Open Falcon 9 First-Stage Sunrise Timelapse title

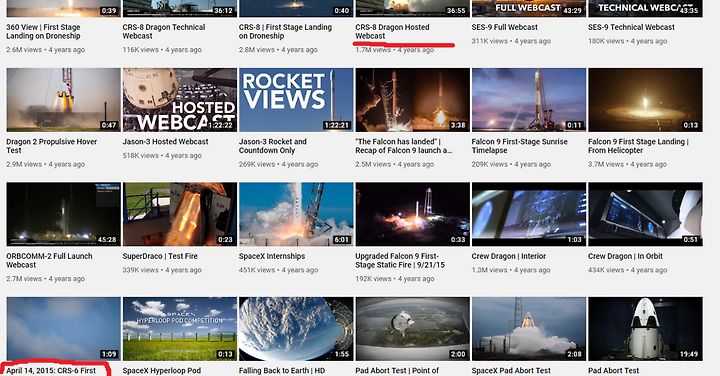pyautogui.click(x=519, y=146)
